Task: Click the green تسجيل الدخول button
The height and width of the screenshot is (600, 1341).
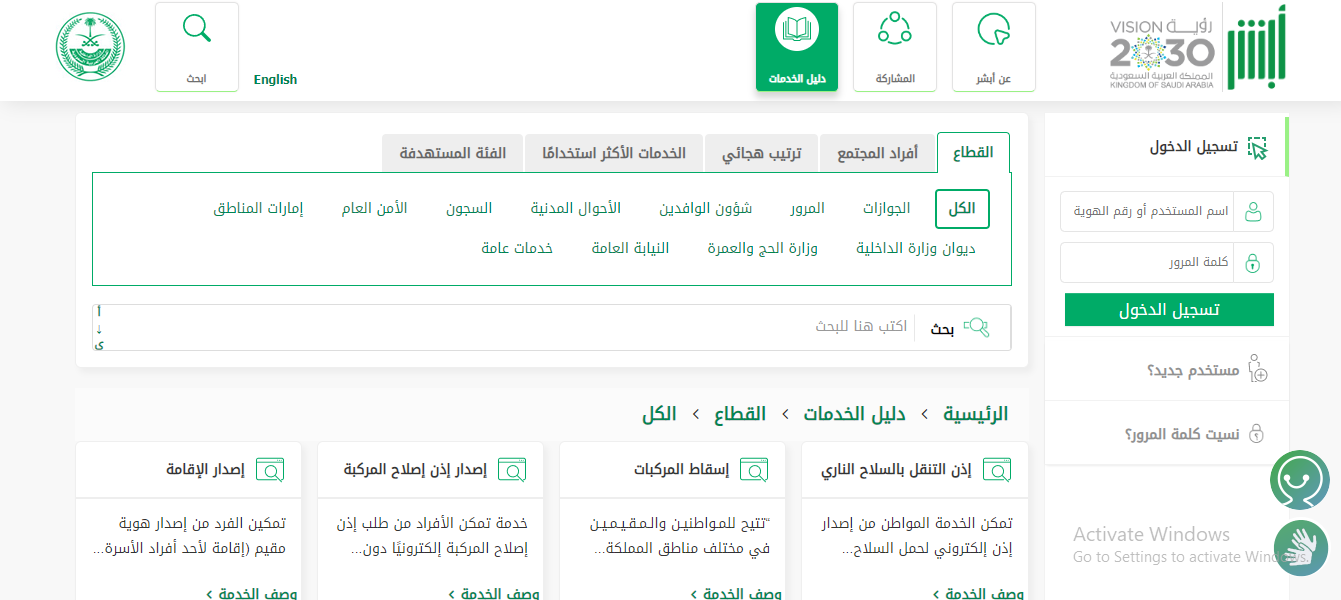Action: click(1169, 310)
